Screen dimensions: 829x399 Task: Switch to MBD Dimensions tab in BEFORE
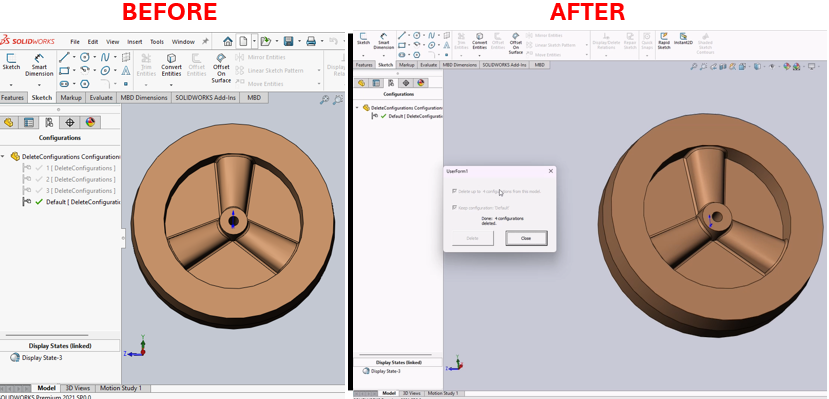[x=144, y=98]
